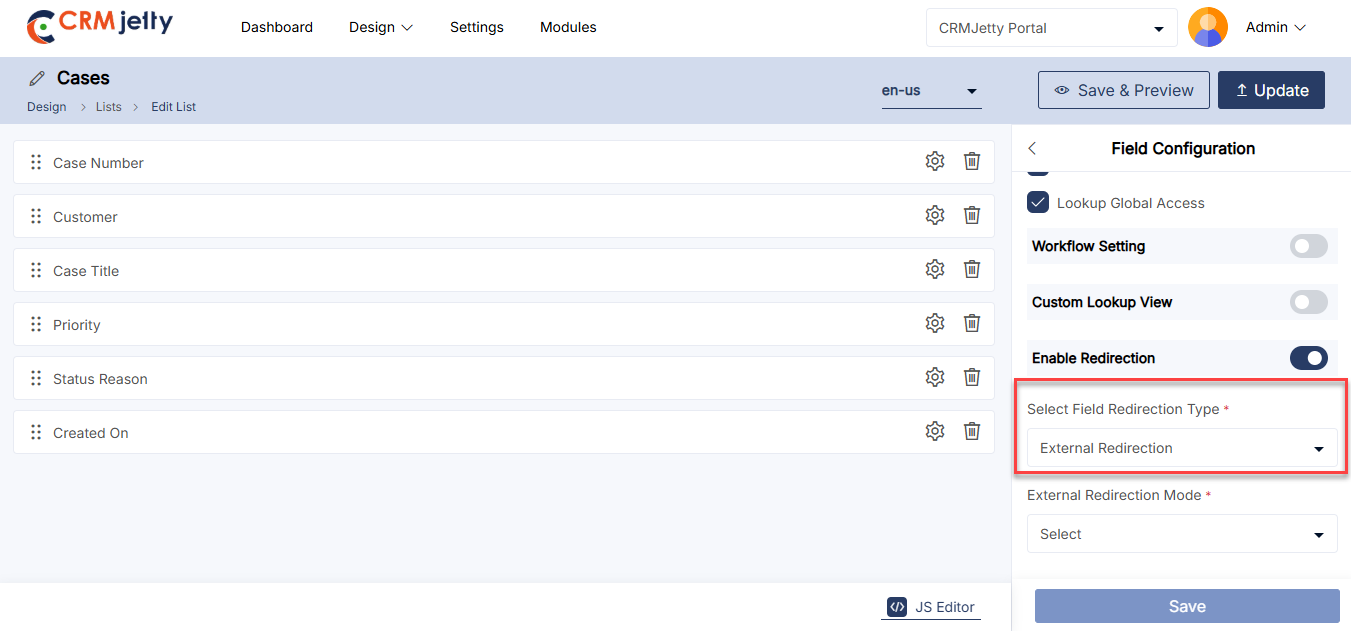The image size is (1351, 631).
Task: Click back arrow in Field Configuration panel
Action: tap(1033, 149)
